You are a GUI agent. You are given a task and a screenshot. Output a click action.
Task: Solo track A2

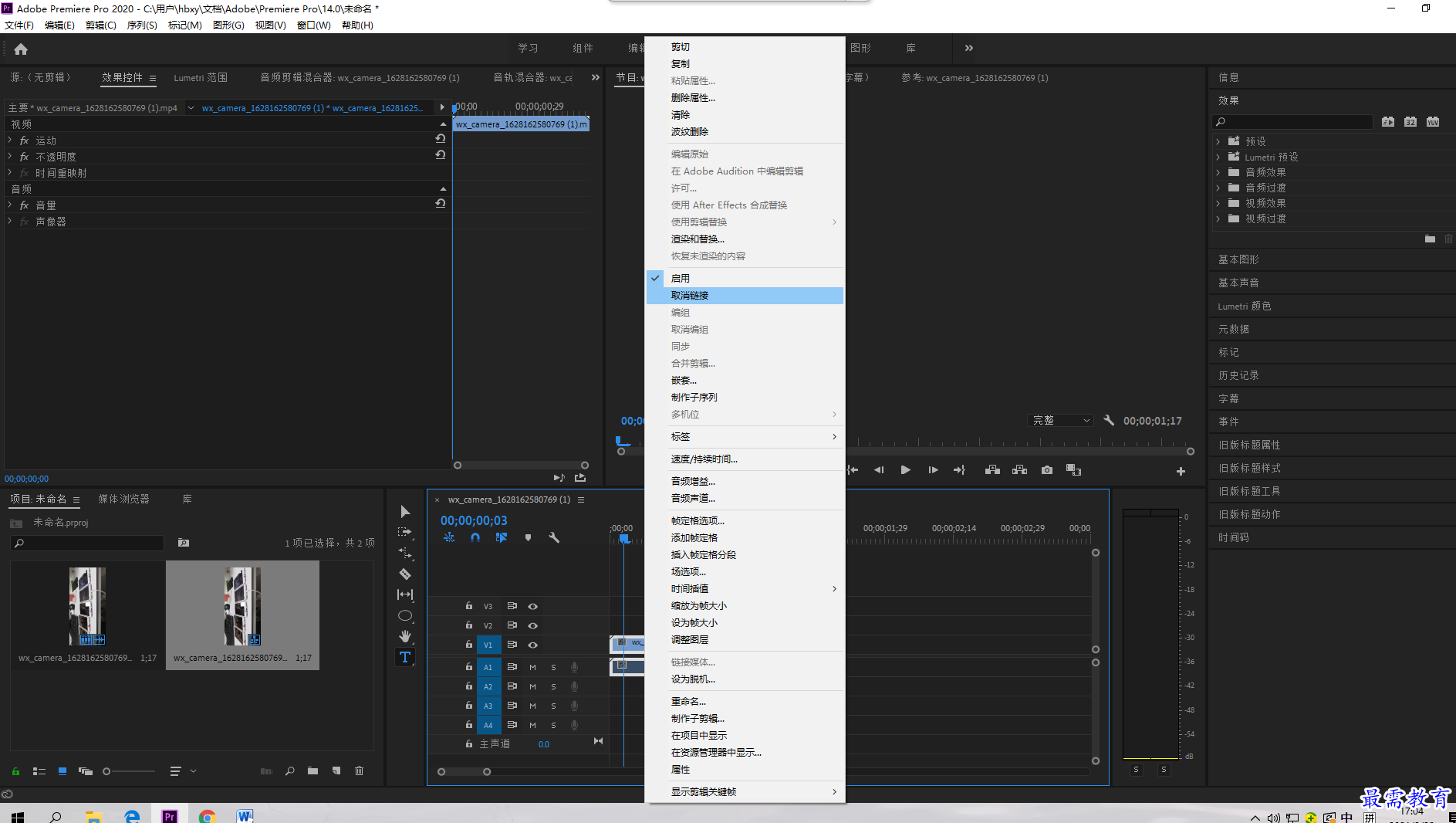coord(553,686)
